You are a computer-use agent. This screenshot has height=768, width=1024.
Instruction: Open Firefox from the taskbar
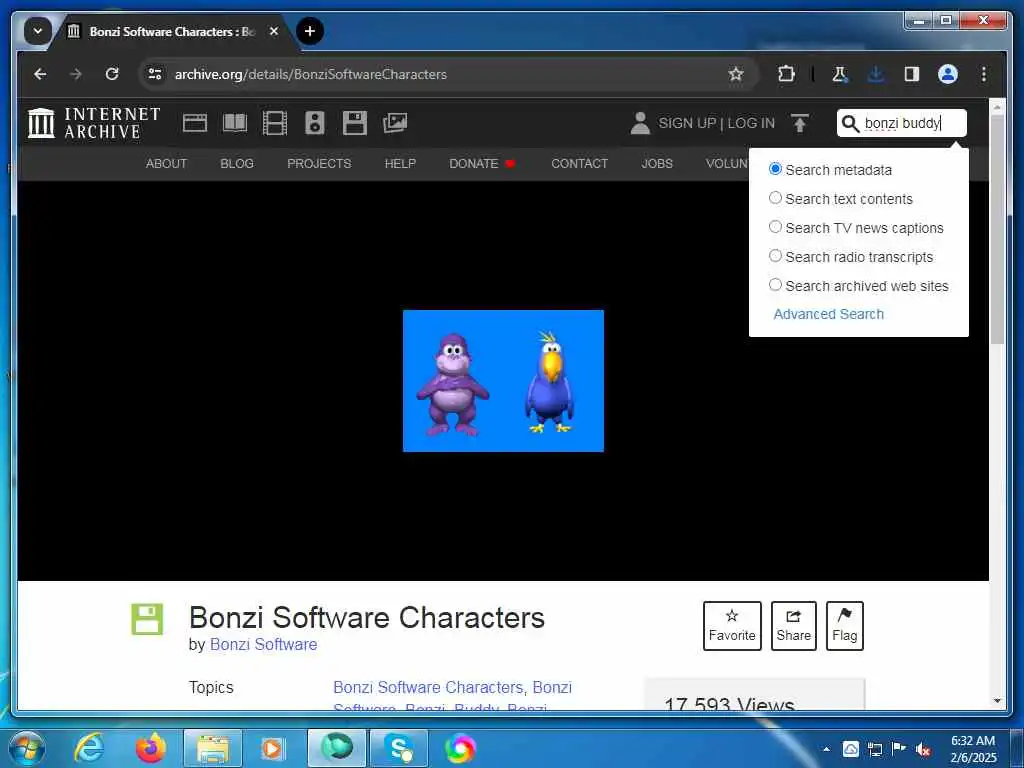pos(150,748)
